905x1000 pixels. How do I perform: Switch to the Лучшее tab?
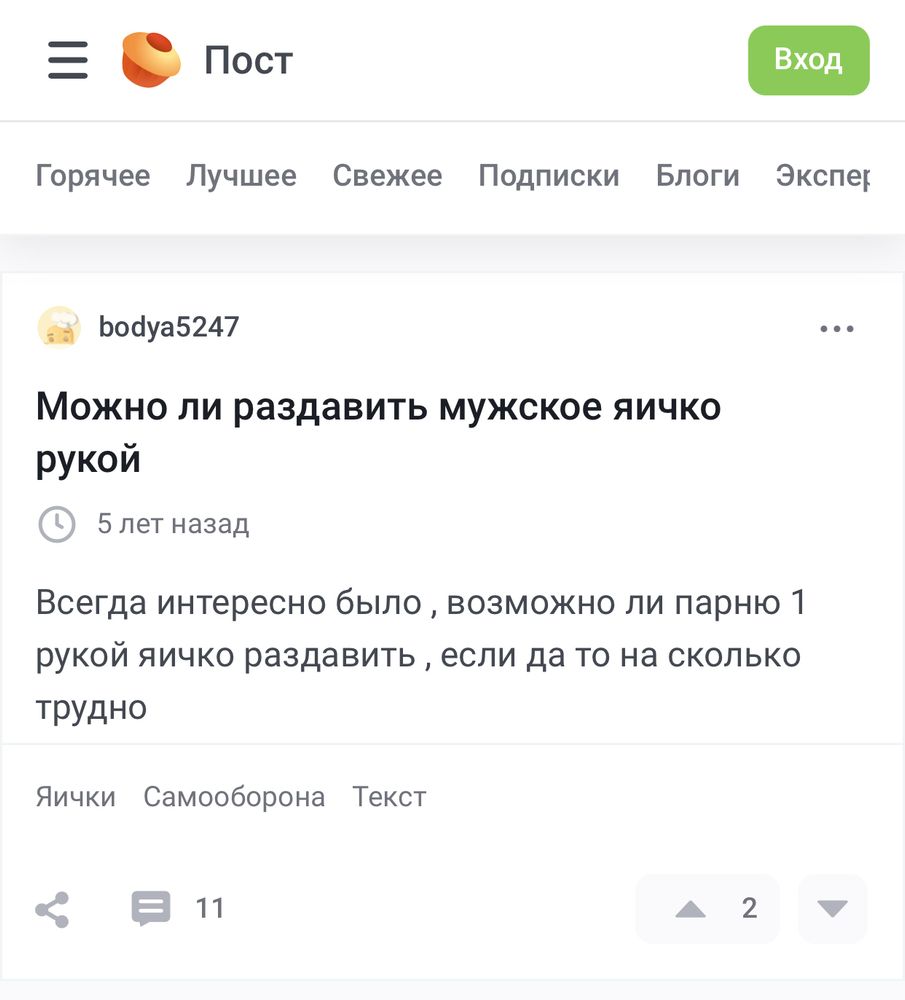[x=242, y=175]
